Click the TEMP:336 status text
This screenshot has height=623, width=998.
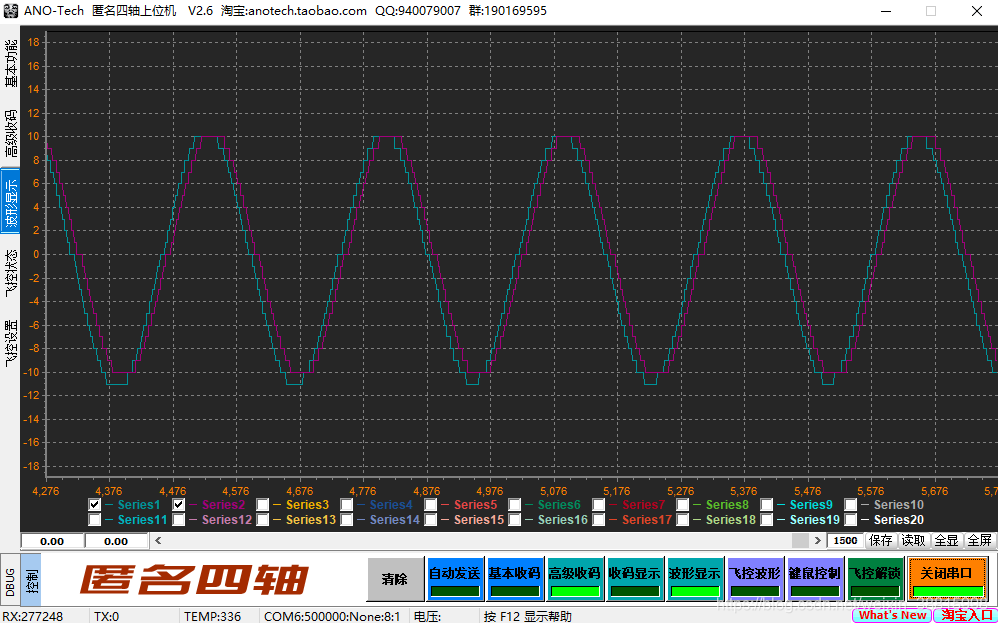point(213,616)
